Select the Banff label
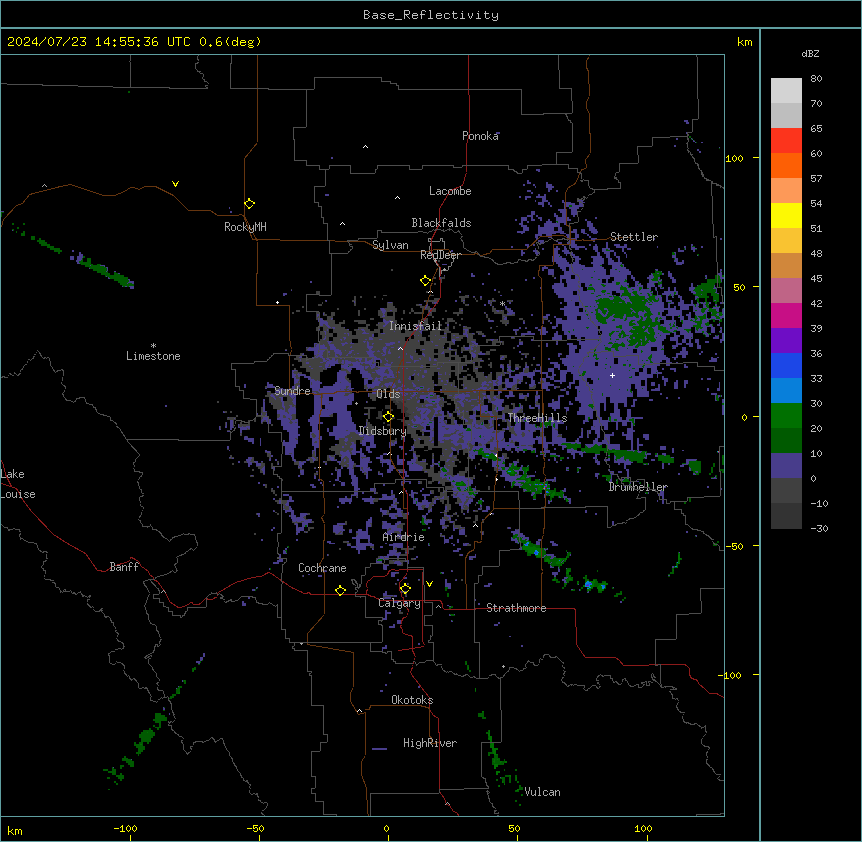Image resolution: width=862 pixels, height=842 pixels. [x=124, y=567]
